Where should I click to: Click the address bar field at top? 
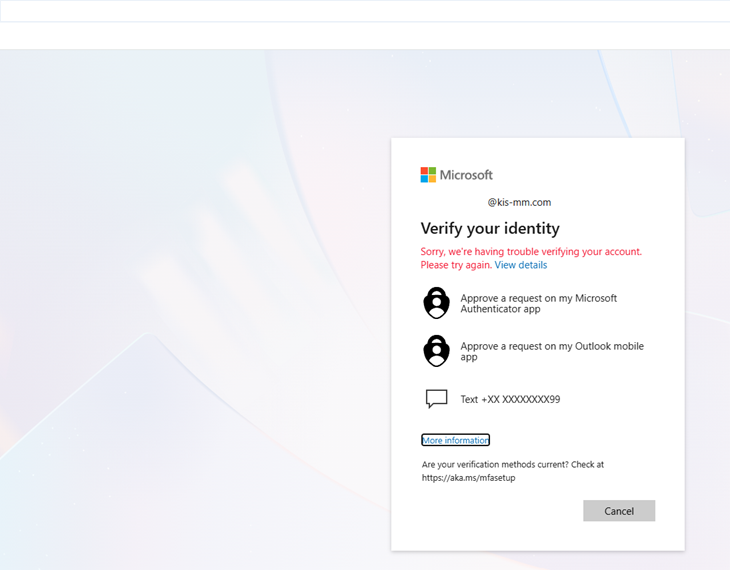coord(366,11)
